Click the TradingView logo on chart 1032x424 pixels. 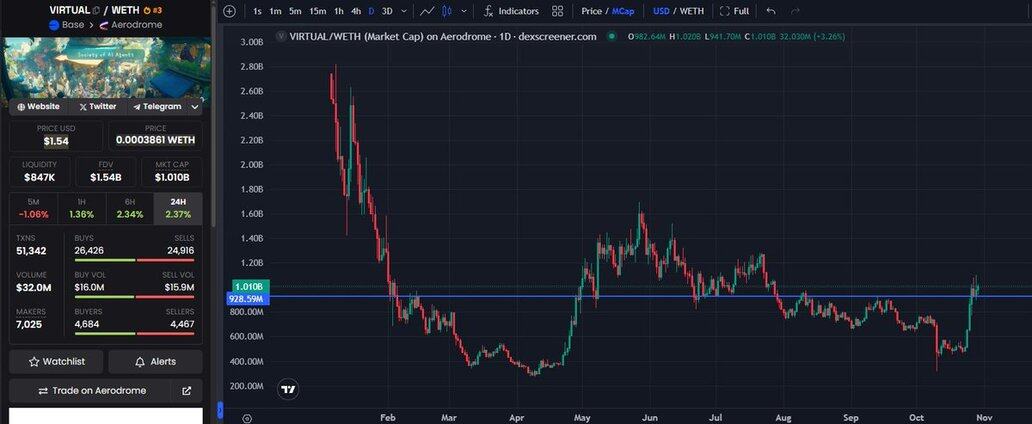pyautogui.click(x=288, y=389)
